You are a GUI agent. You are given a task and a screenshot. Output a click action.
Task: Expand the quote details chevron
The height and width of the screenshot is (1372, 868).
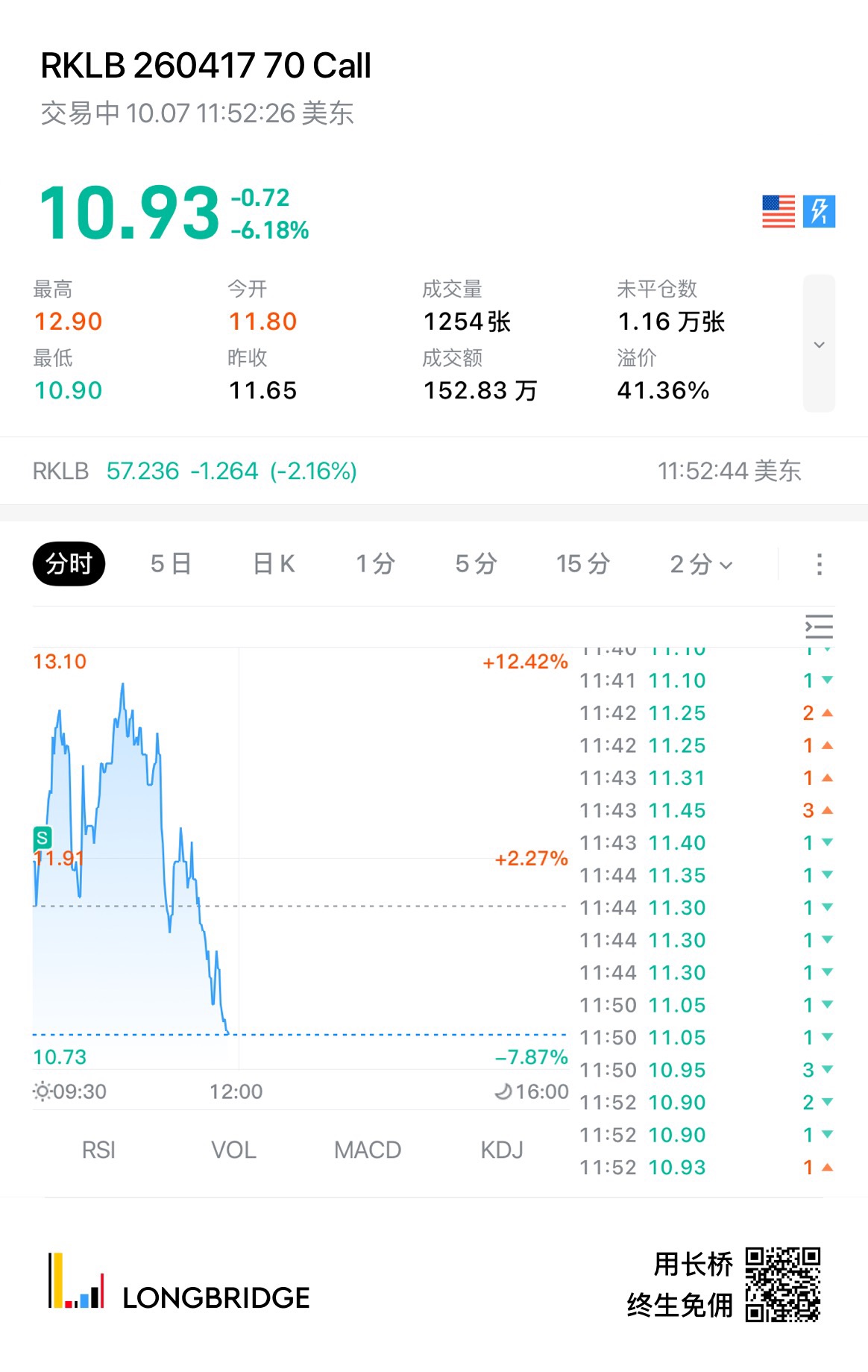point(819,344)
